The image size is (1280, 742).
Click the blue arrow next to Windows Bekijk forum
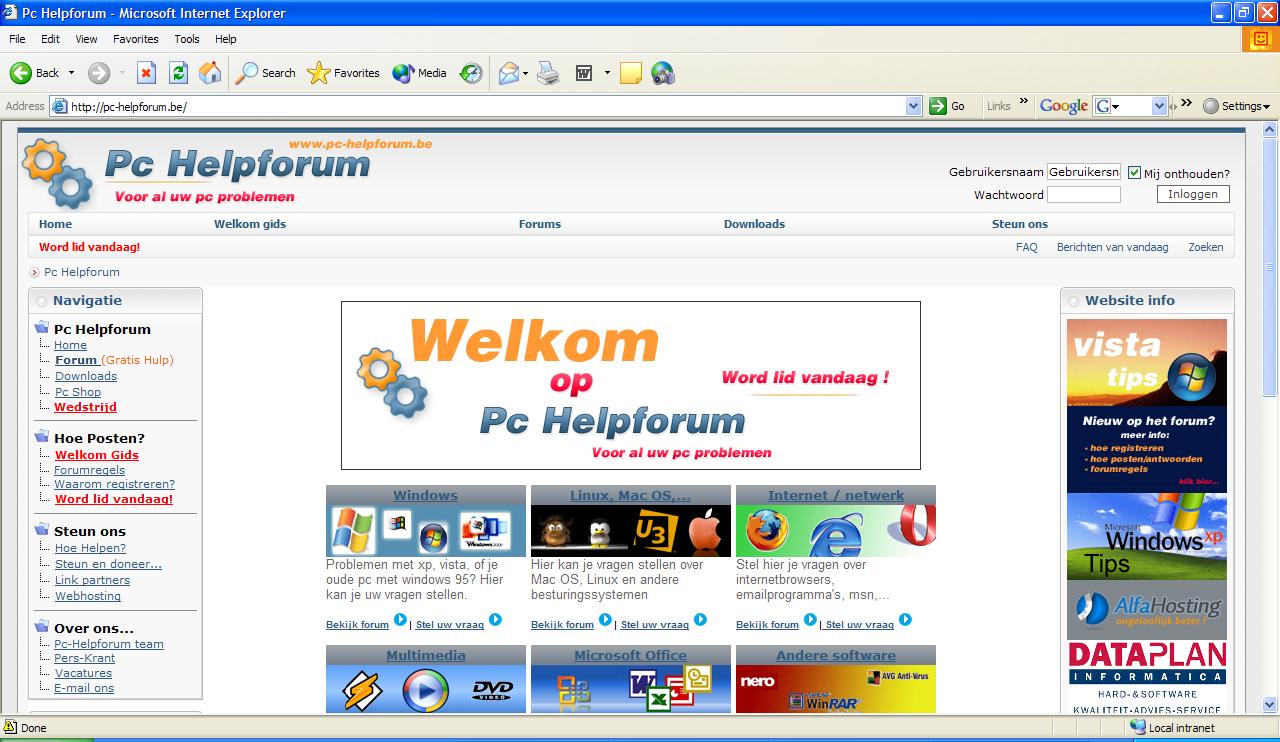(x=400, y=620)
